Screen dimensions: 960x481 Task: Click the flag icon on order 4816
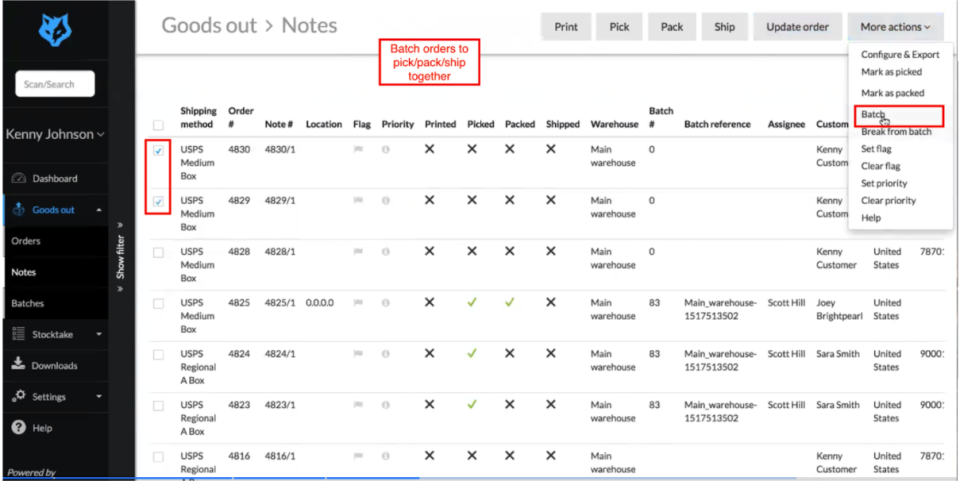pyautogui.click(x=358, y=456)
